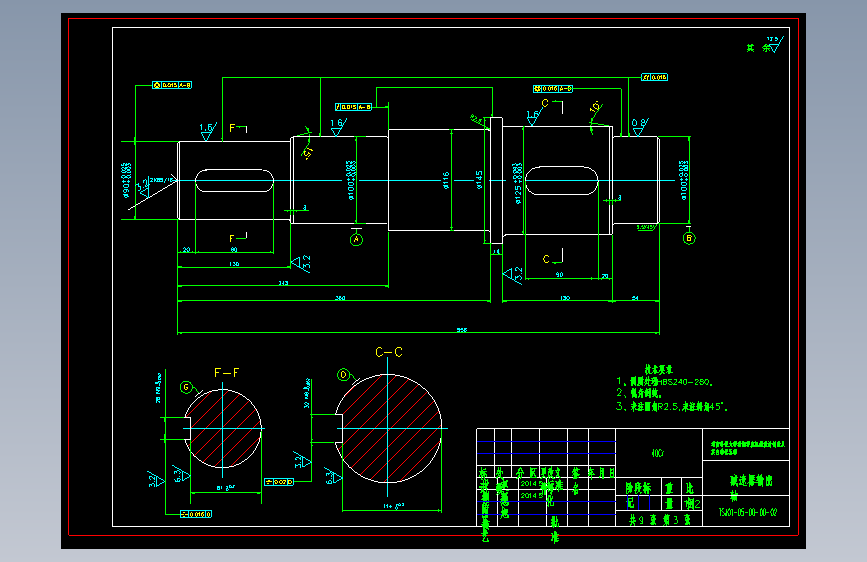The width and height of the screenshot is (867, 562).
Task: Select the lower F section cut marker
Action: pos(238,238)
